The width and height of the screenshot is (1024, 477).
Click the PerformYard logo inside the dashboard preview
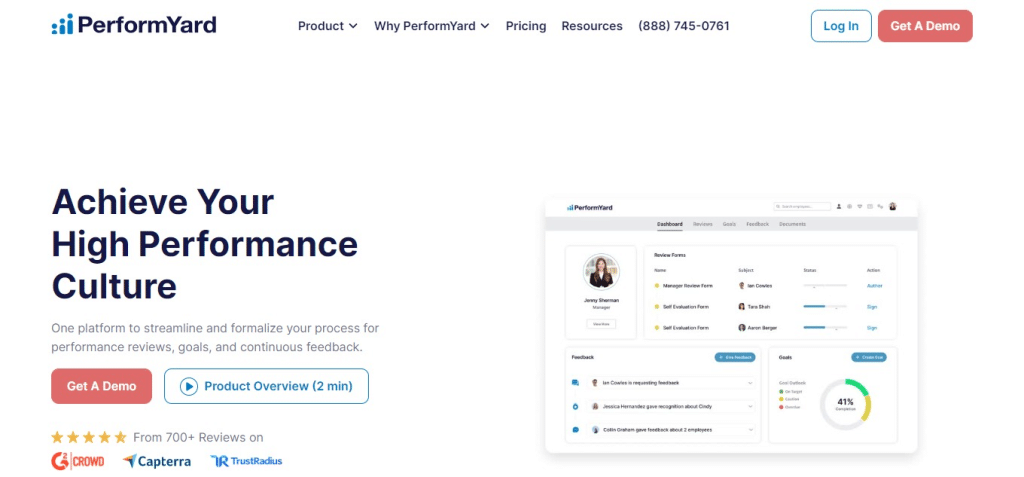tap(590, 207)
